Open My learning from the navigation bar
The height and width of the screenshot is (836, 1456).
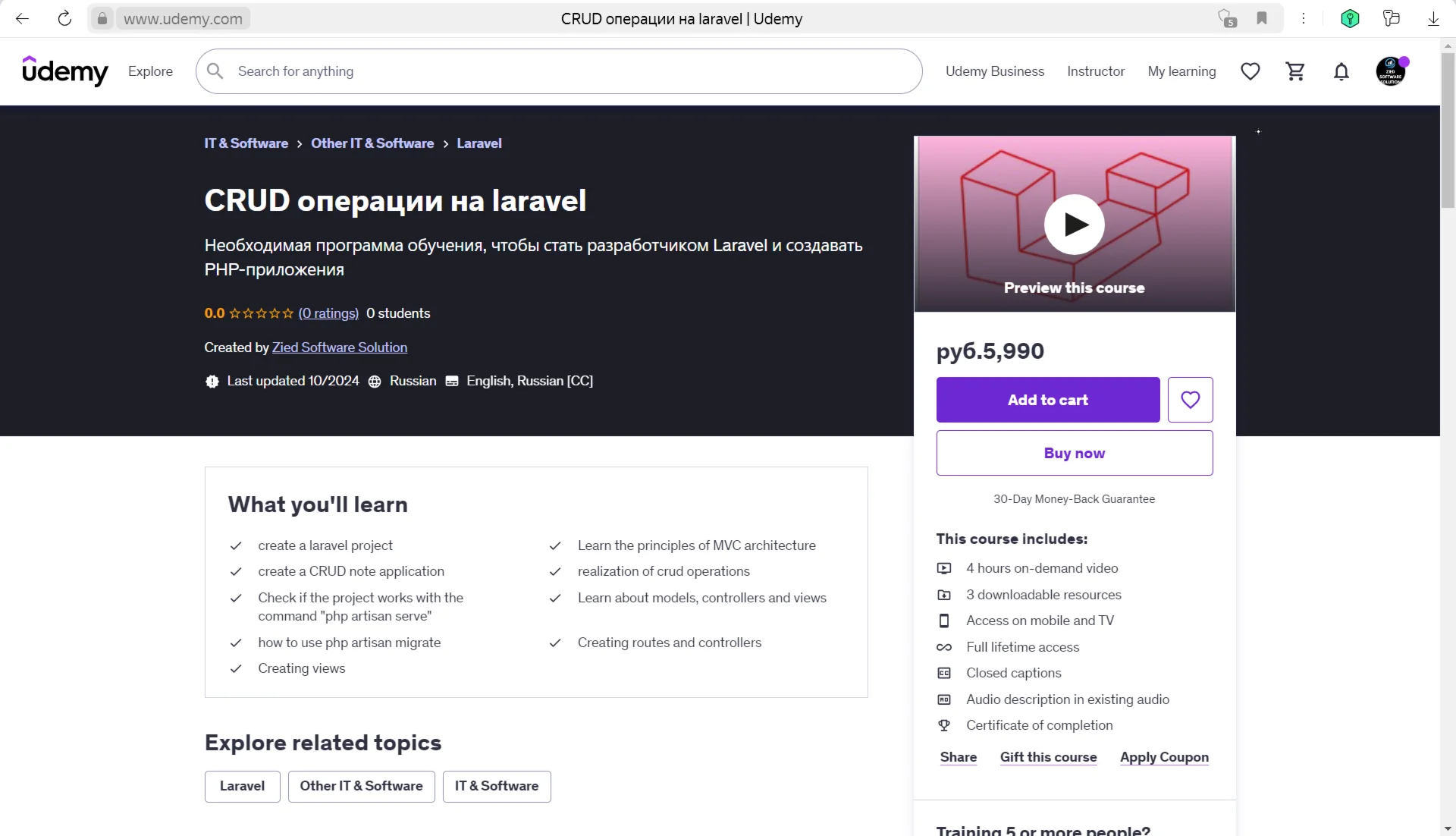(x=1181, y=71)
